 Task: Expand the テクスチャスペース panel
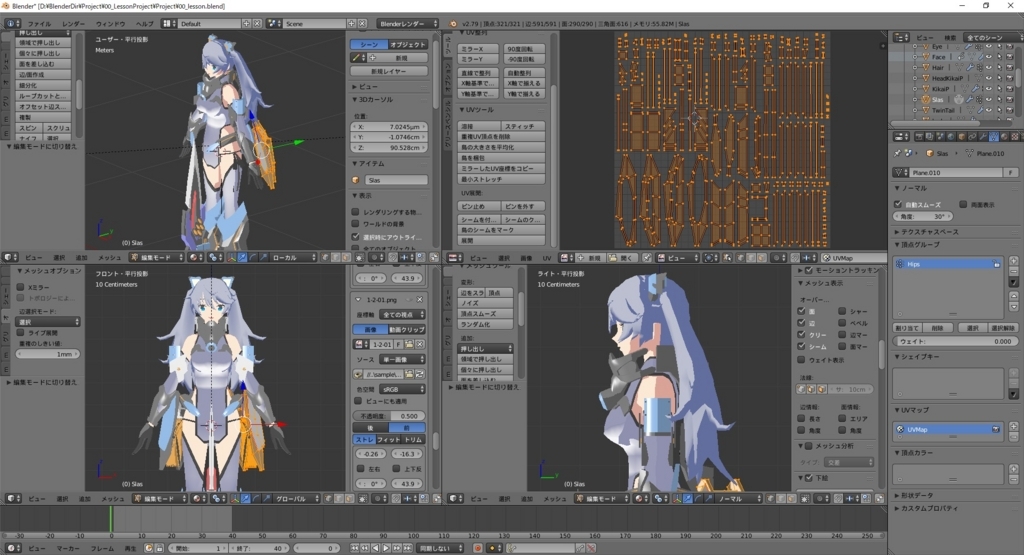[x=930, y=232]
